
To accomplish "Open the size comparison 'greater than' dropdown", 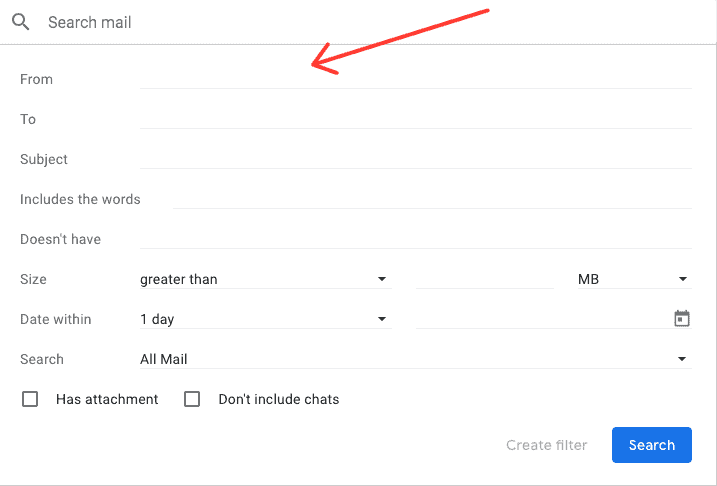I will coord(264,279).
